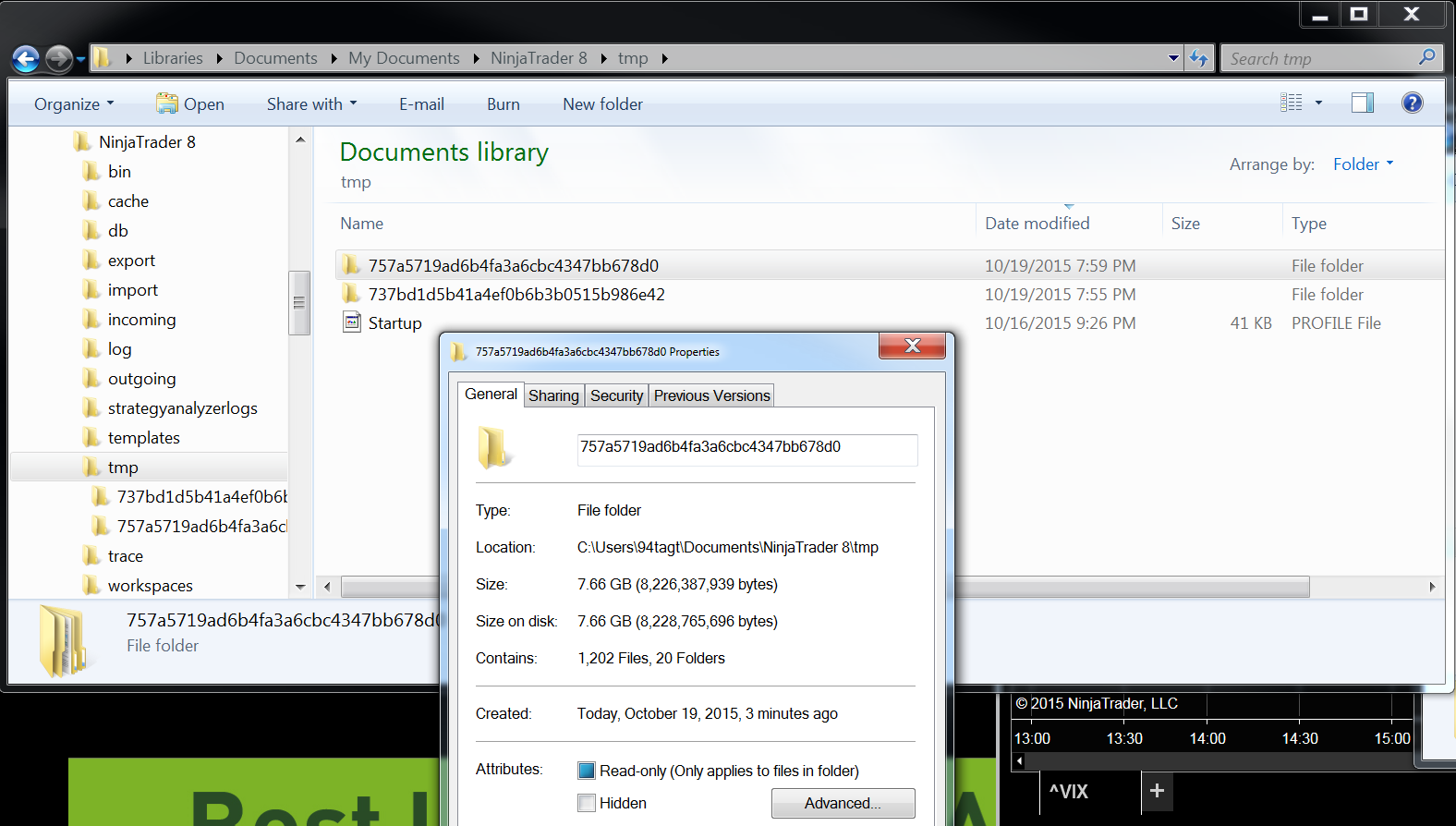This screenshot has height=826, width=1456.
Task: Click the change view icon
Action: point(1292,103)
